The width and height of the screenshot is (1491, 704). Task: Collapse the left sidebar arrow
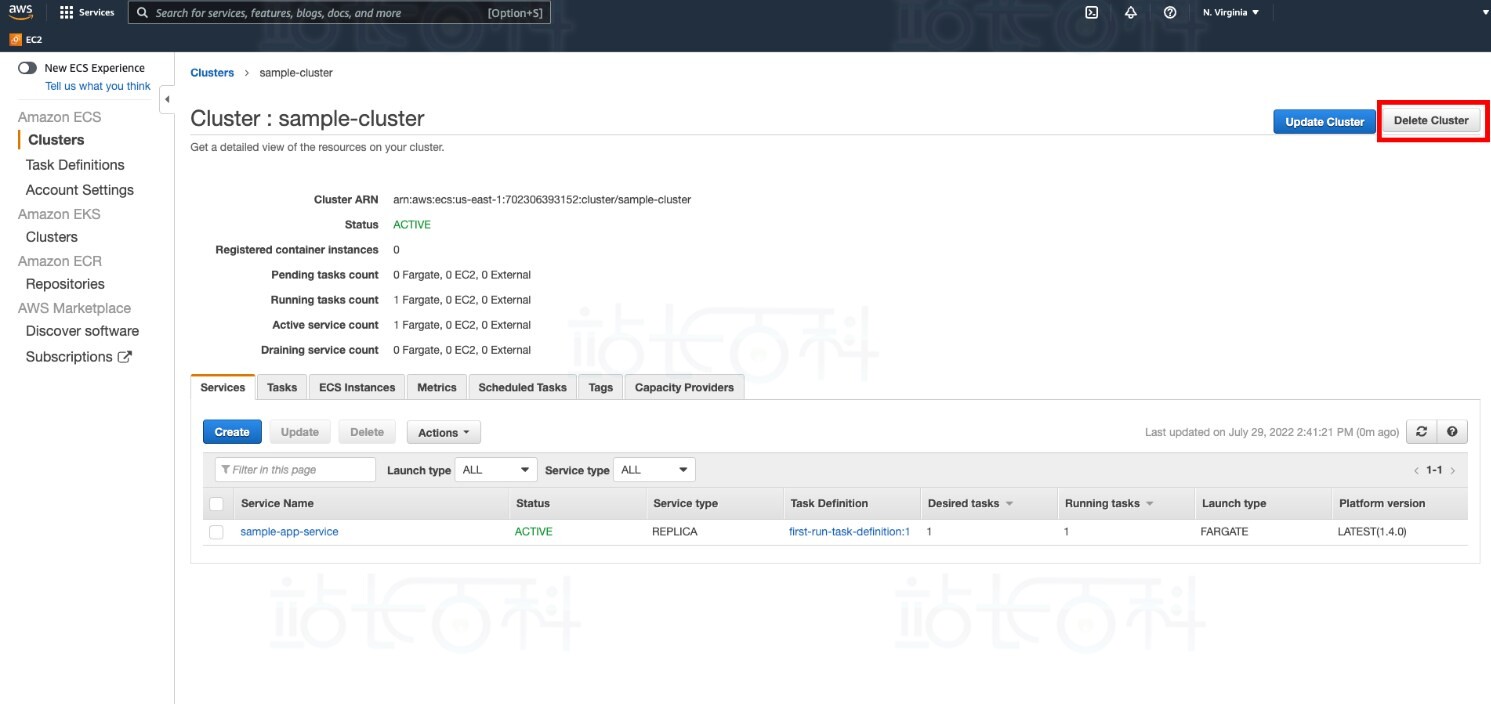click(167, 100)
